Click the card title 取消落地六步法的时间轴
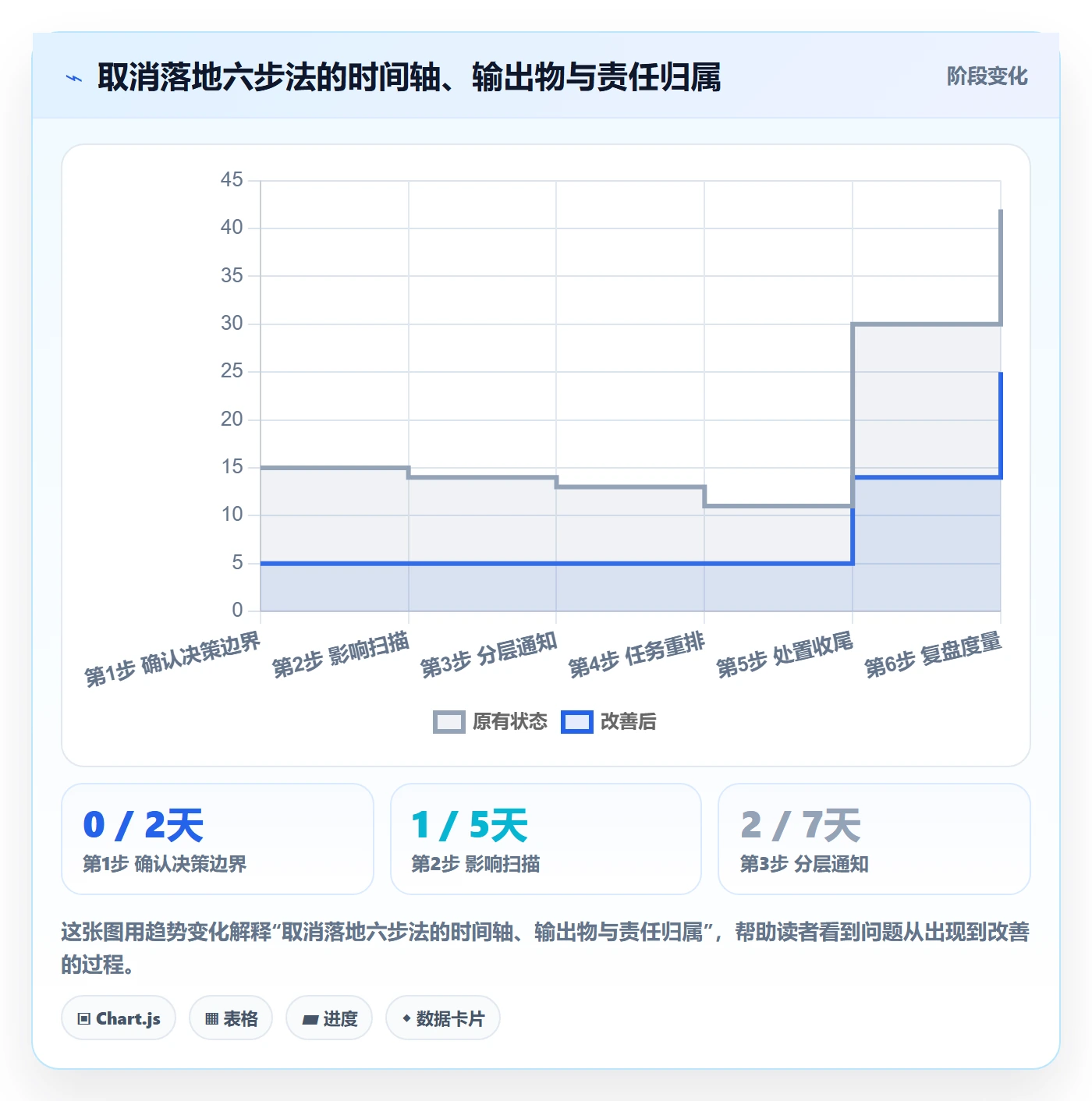 [409, 77]
